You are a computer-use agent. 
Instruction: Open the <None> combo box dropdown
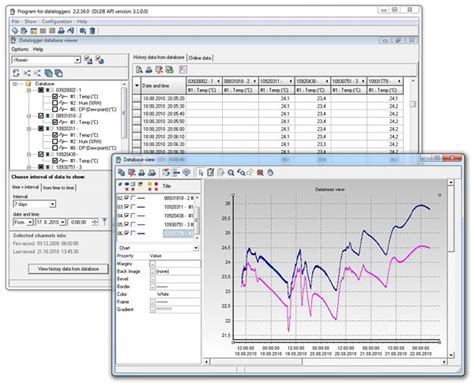click(x=78, y=60)
